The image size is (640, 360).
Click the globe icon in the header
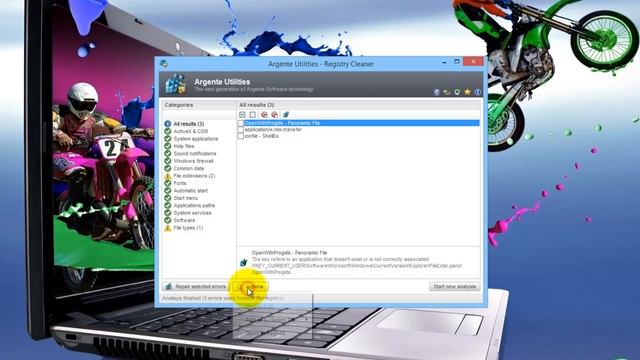pyautogui.click(x=437, y=92)
